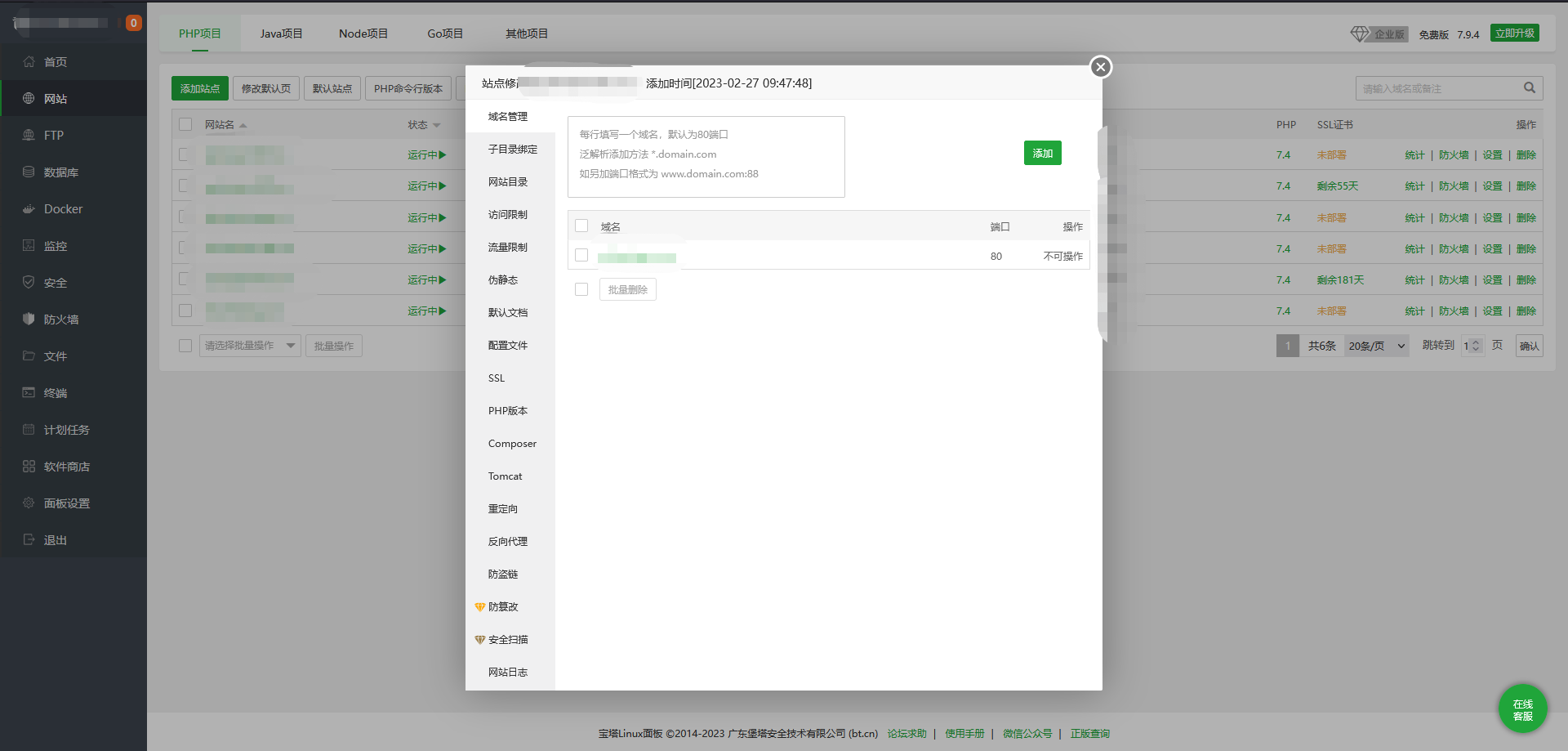Open the 20条/页 page size dropdown
The image size is (1568, 751).
click(x=1377, y=346)
